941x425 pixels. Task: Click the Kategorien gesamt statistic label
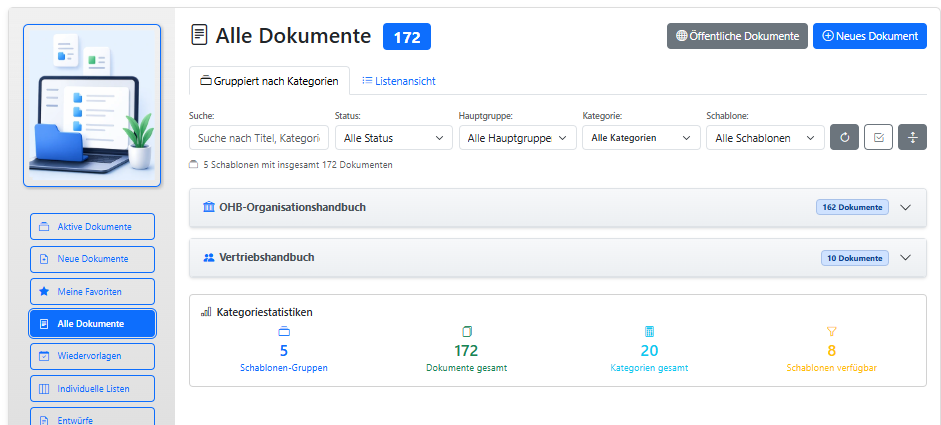pos(649,368)
